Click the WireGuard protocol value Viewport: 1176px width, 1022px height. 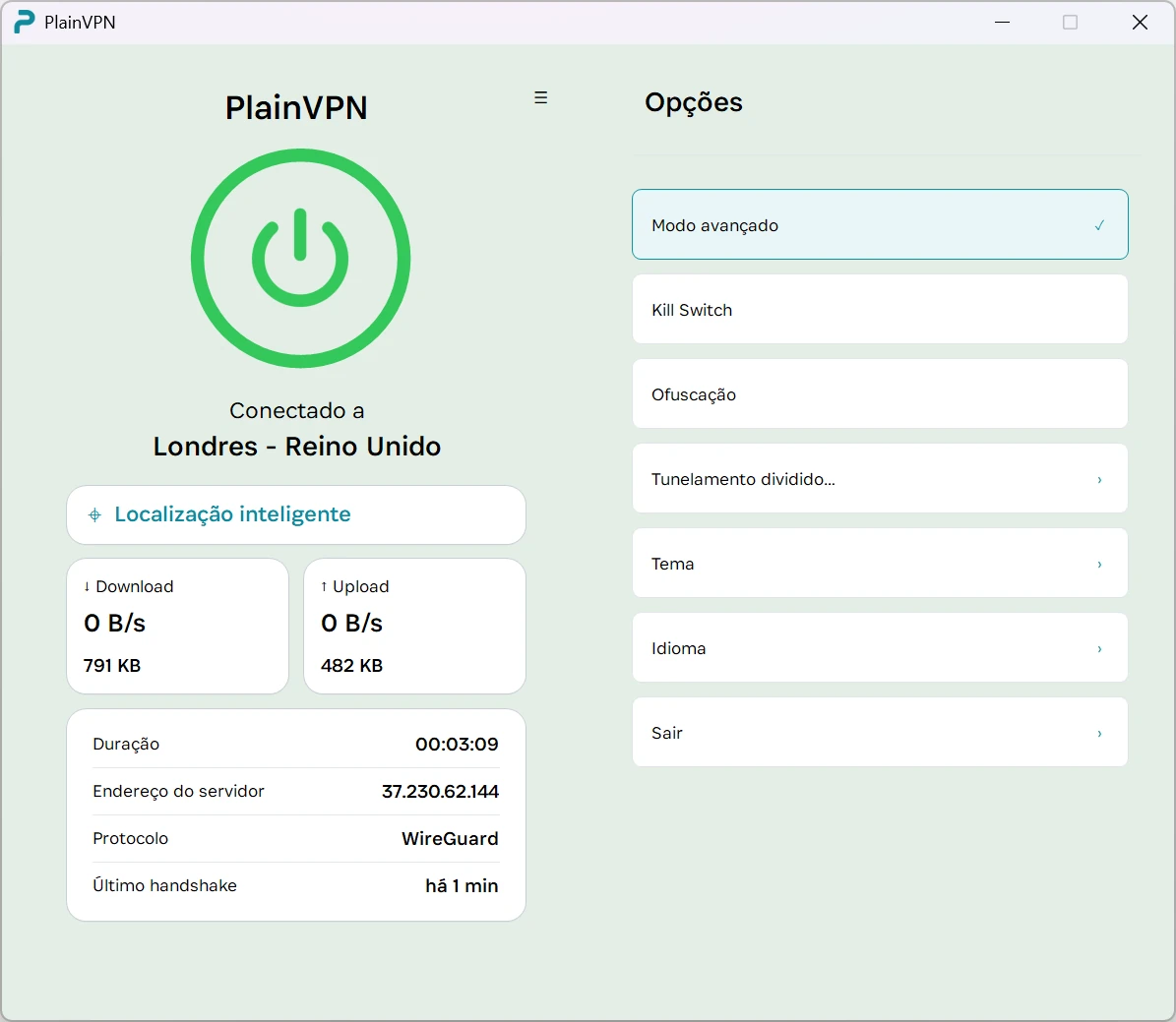point(450,838)
